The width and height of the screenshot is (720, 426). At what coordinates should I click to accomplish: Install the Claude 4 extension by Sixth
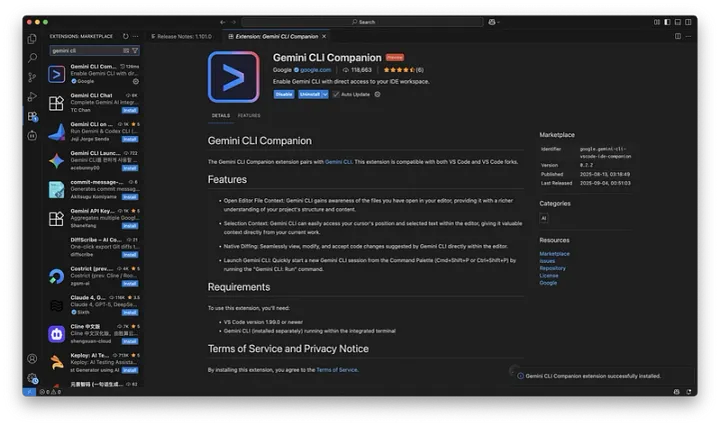[129, 313]
